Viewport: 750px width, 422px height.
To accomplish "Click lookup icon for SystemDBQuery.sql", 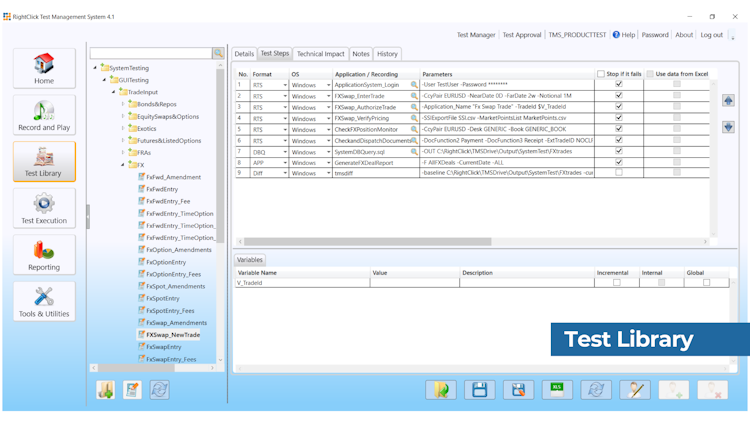I will click(414, 152).
